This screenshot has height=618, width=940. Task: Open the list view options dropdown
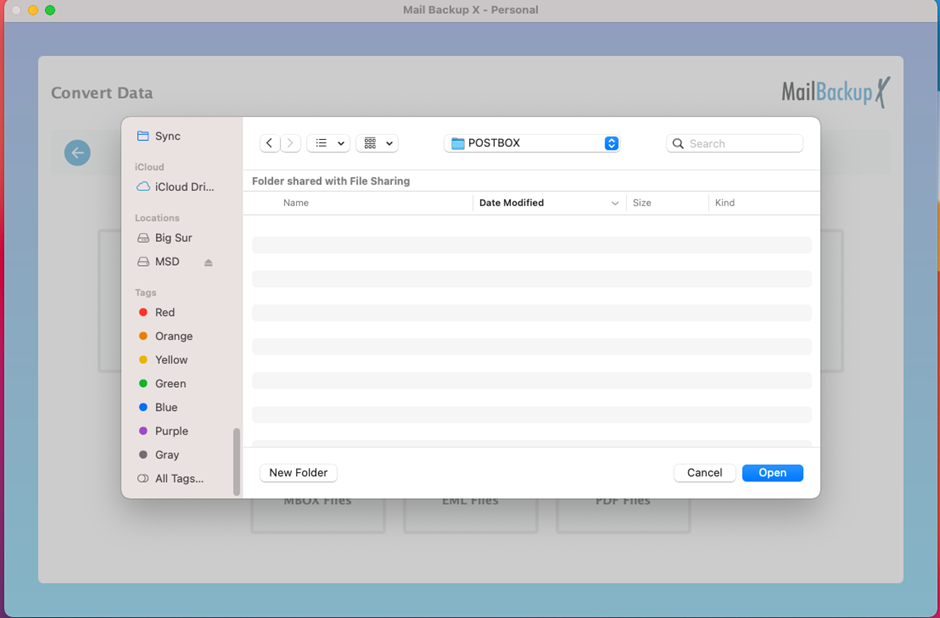(328, 143)
